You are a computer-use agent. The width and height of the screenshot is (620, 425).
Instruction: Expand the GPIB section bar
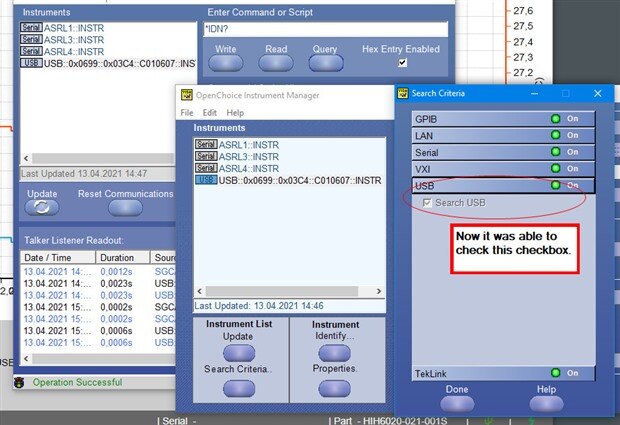[x=503, y=119]
